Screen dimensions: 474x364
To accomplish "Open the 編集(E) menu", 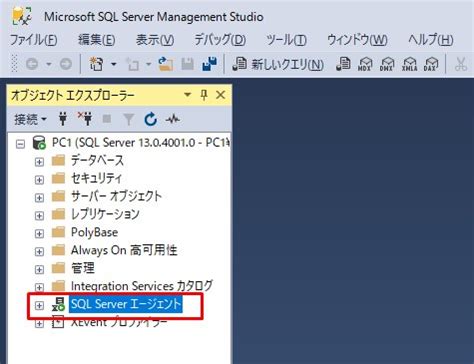I will (97, 40).
